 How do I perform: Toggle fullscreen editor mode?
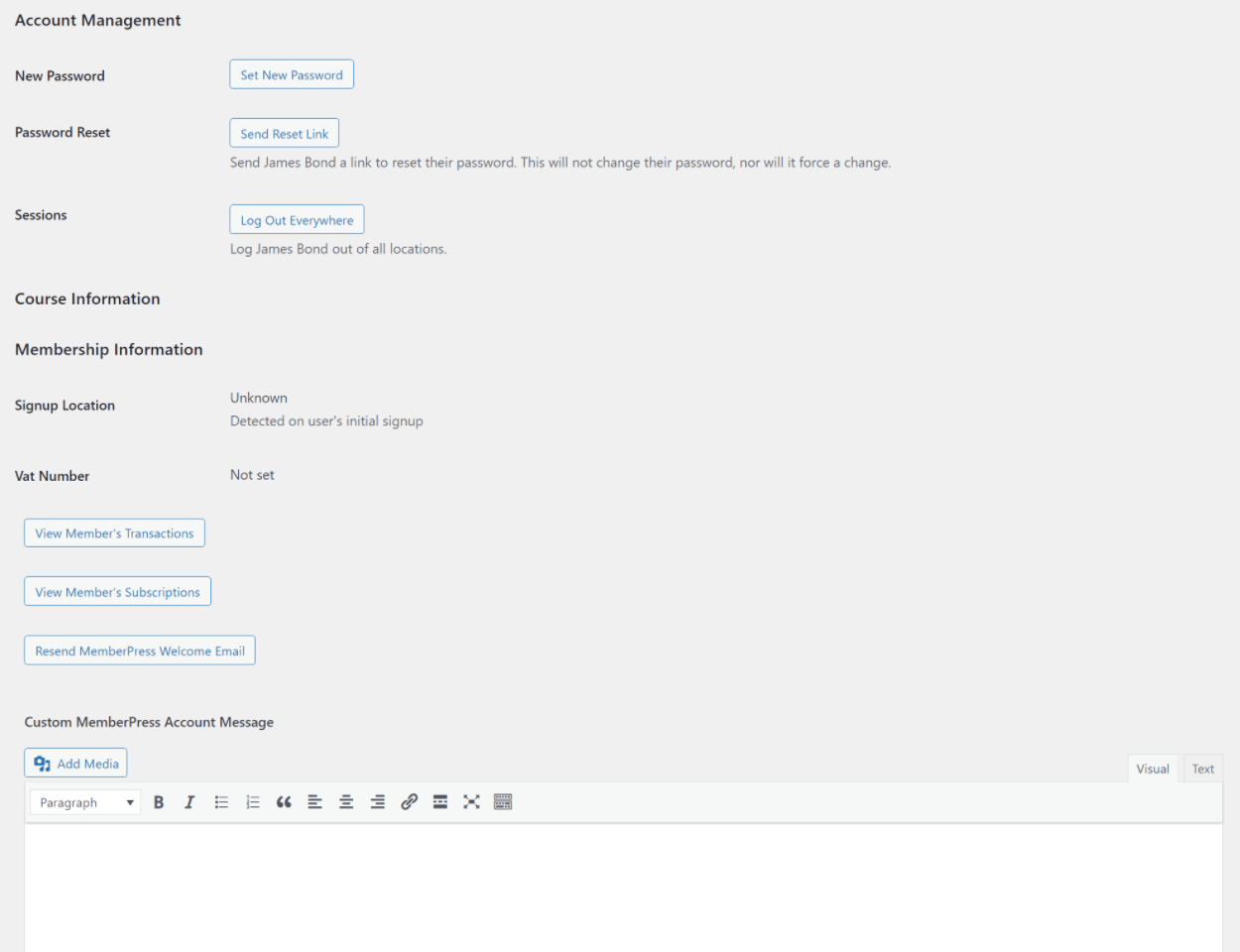(x=471, y=802)
